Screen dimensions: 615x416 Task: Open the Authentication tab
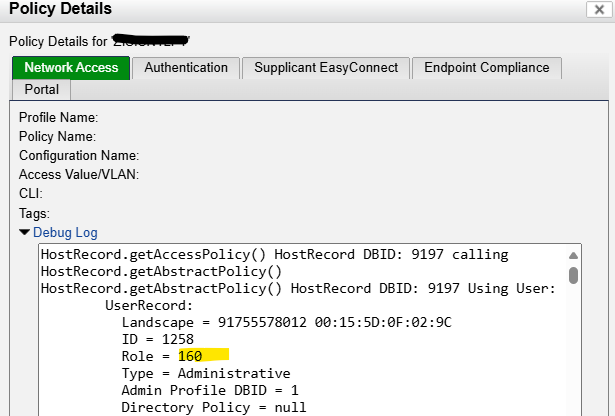tap(186, 68)
